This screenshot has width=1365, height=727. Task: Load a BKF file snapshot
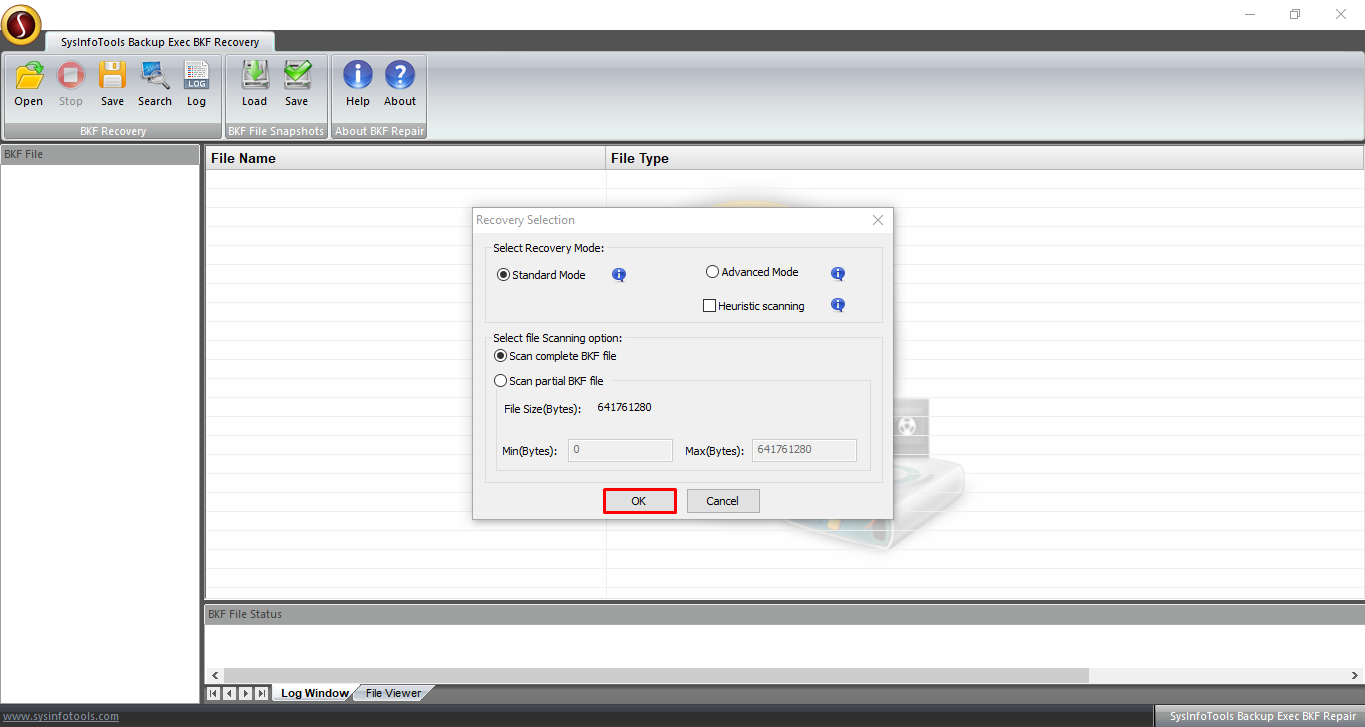pyautogui.click(x=255, y=77)
